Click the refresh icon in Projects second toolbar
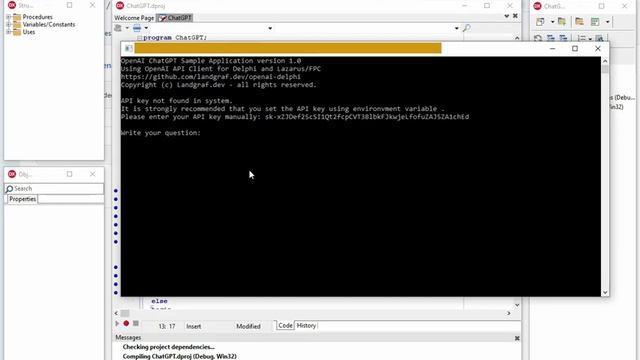The image size is (640, 360). point(538,38)
